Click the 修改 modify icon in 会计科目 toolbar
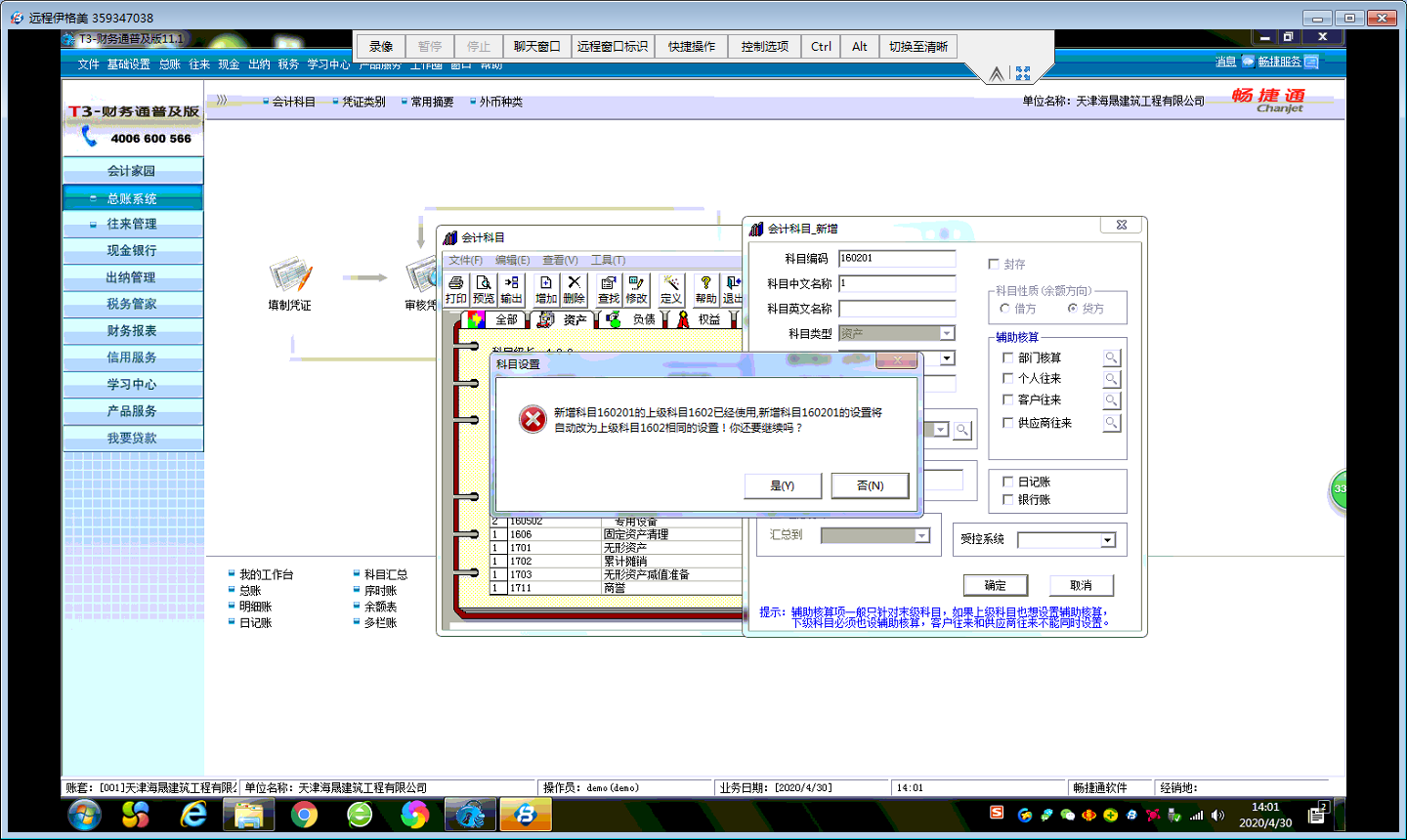The height and width of the screenshot is (840, 1407). point(636,289)
